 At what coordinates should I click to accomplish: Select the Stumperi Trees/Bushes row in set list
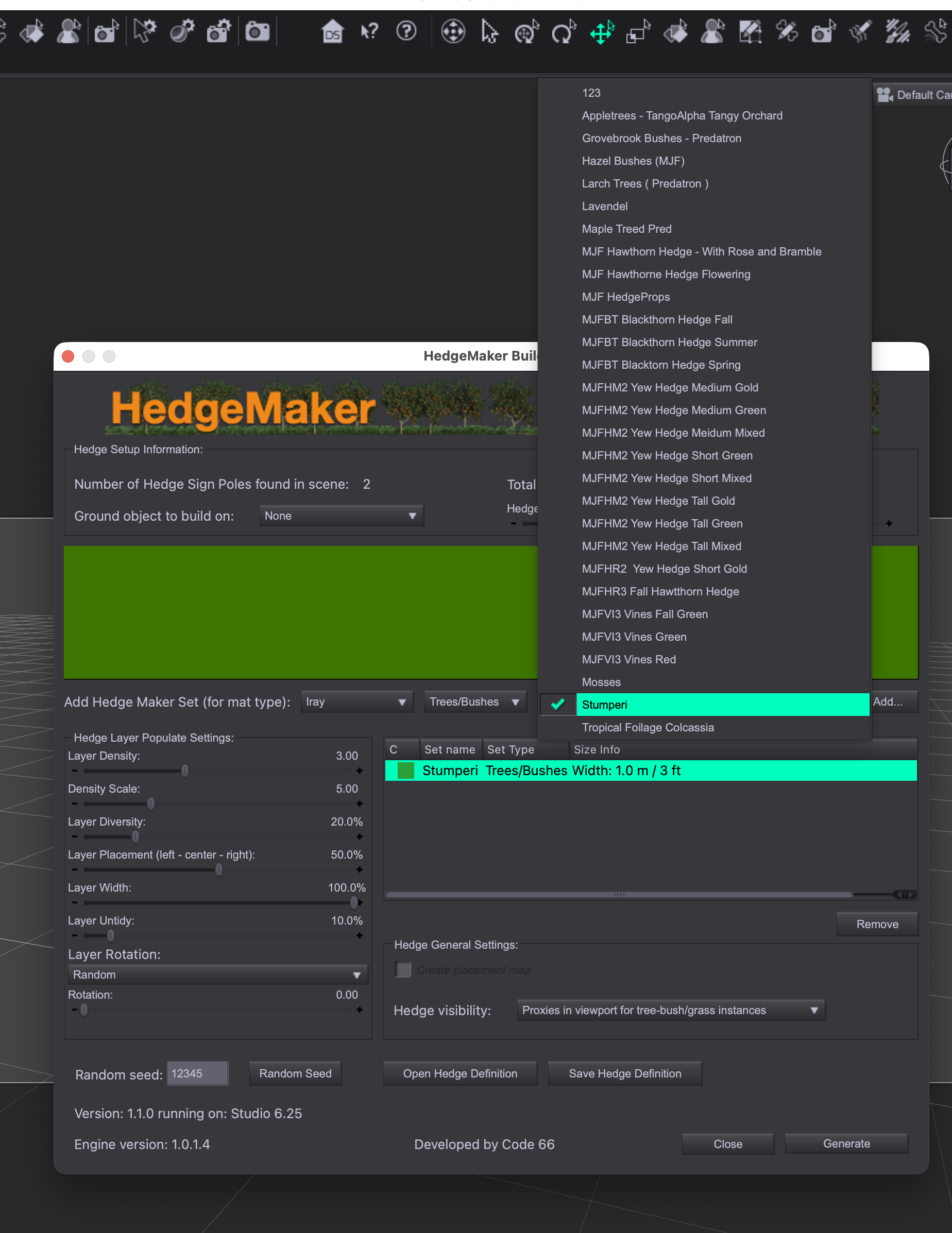(651, 770)
